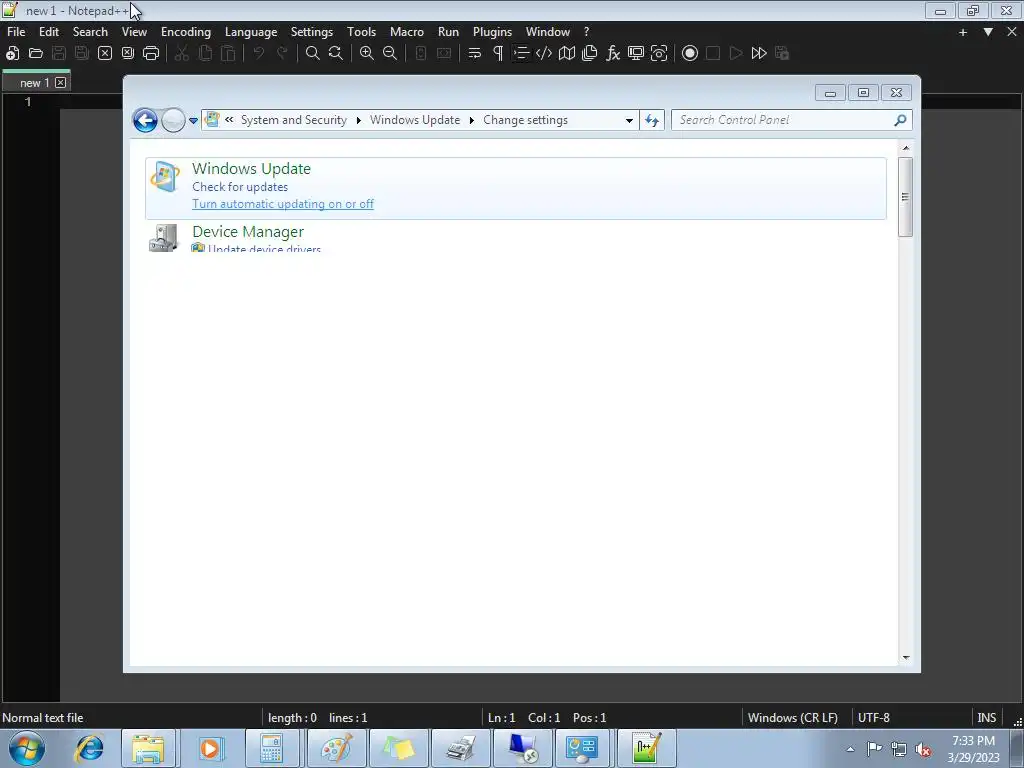This screenshot has height=768, width=1024.
Task: Click 'Windows (CR LF)' in the status bar
Action: coord(792,718)
